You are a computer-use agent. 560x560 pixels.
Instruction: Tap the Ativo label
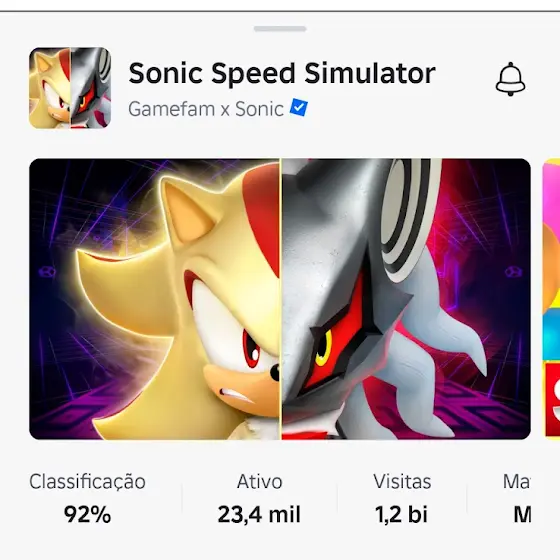(259, 481)
